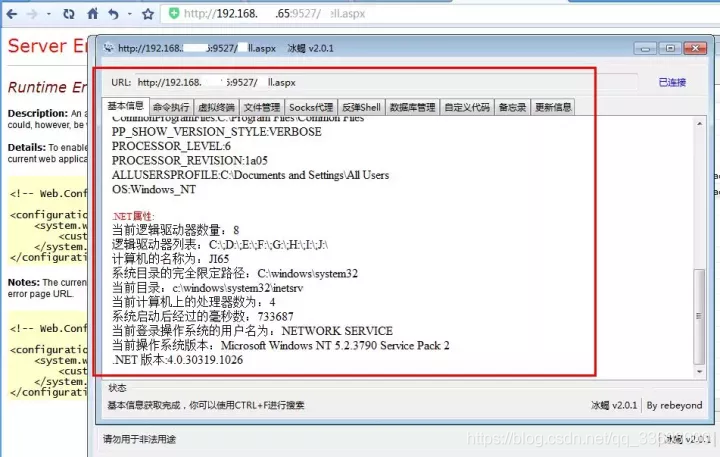Viewport: 720px width, 457px height.
Task: Click the status message about CTRL+F
Action: point(206,406)
